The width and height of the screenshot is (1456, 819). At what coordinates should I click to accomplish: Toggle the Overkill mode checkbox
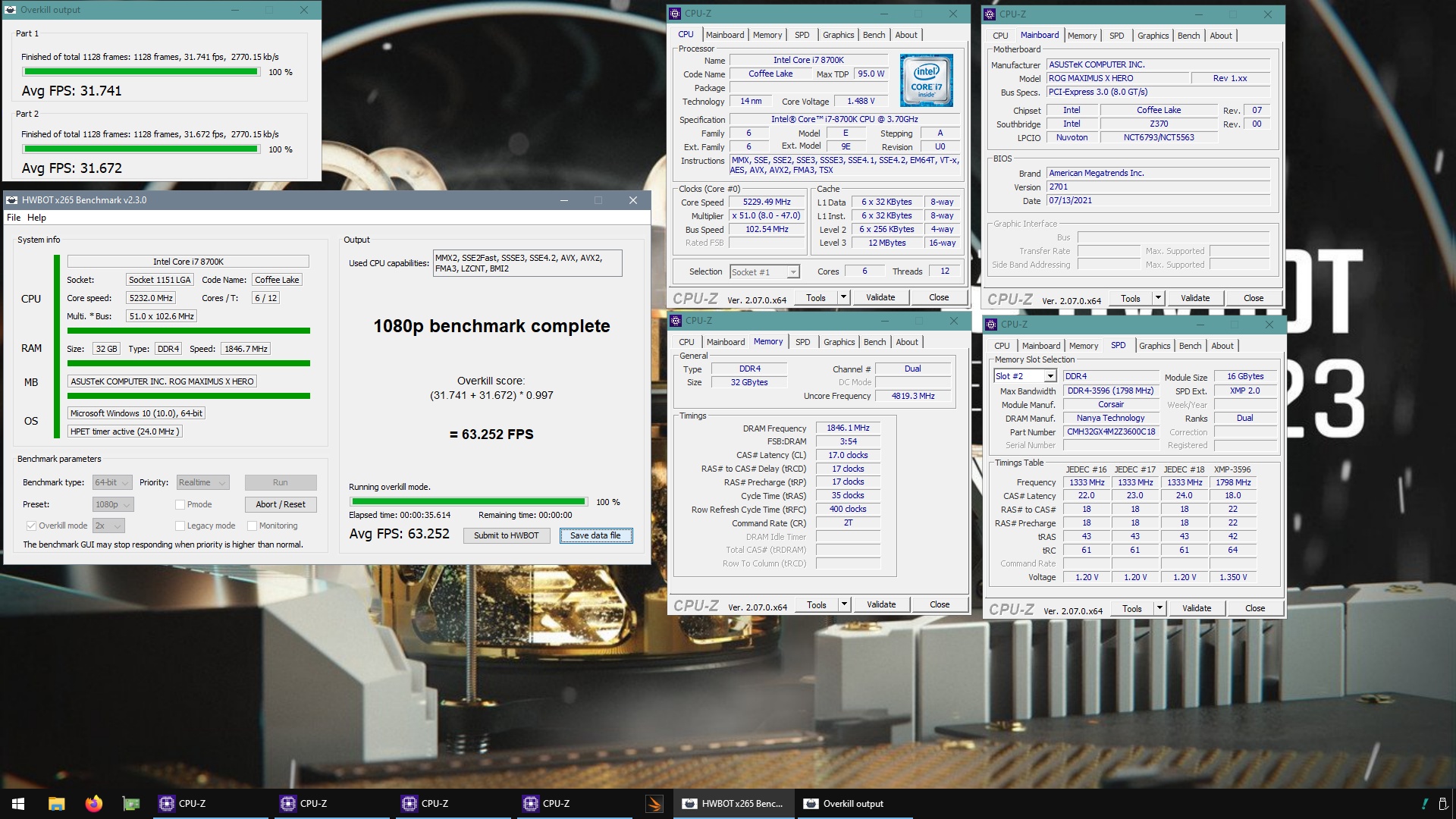pos(31,526)
